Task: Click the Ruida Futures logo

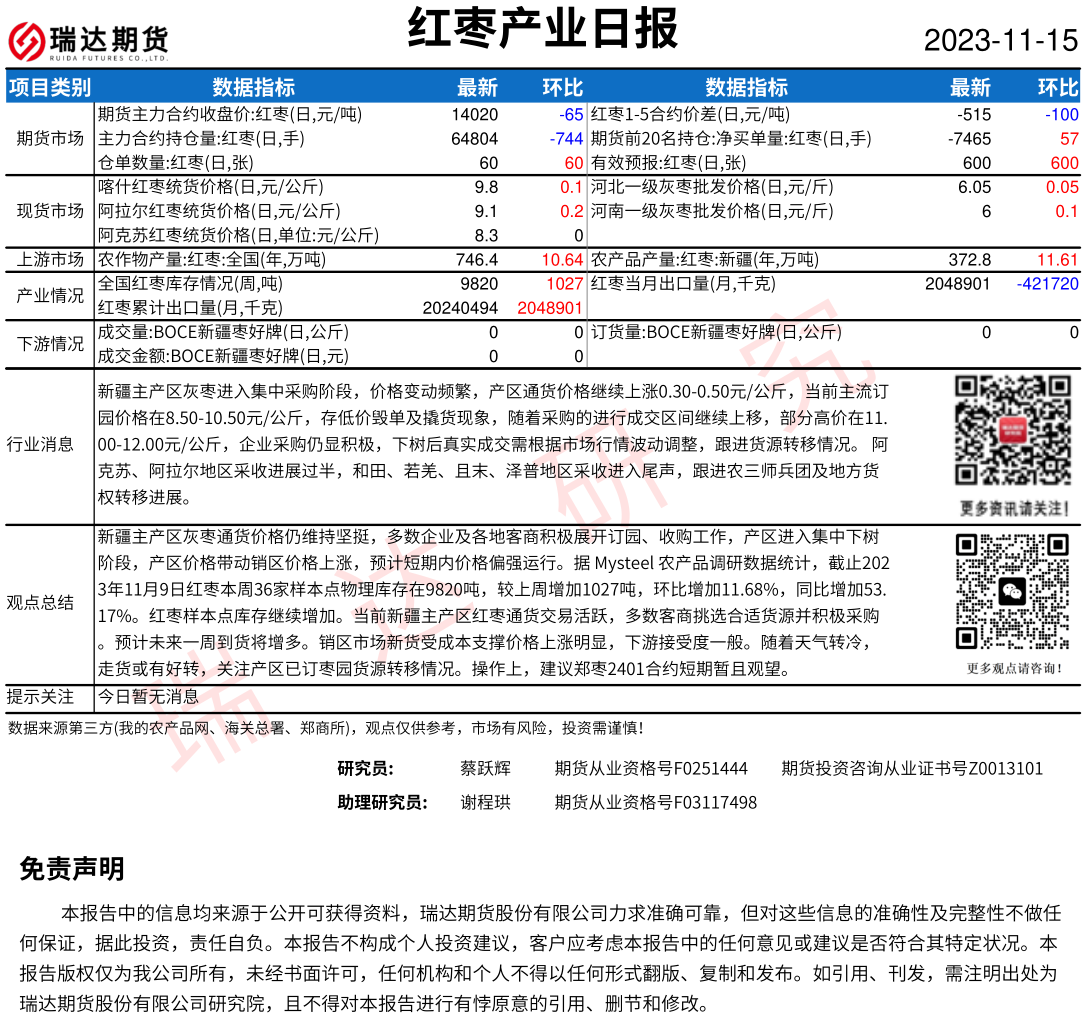Action: [x=88, y=41]
